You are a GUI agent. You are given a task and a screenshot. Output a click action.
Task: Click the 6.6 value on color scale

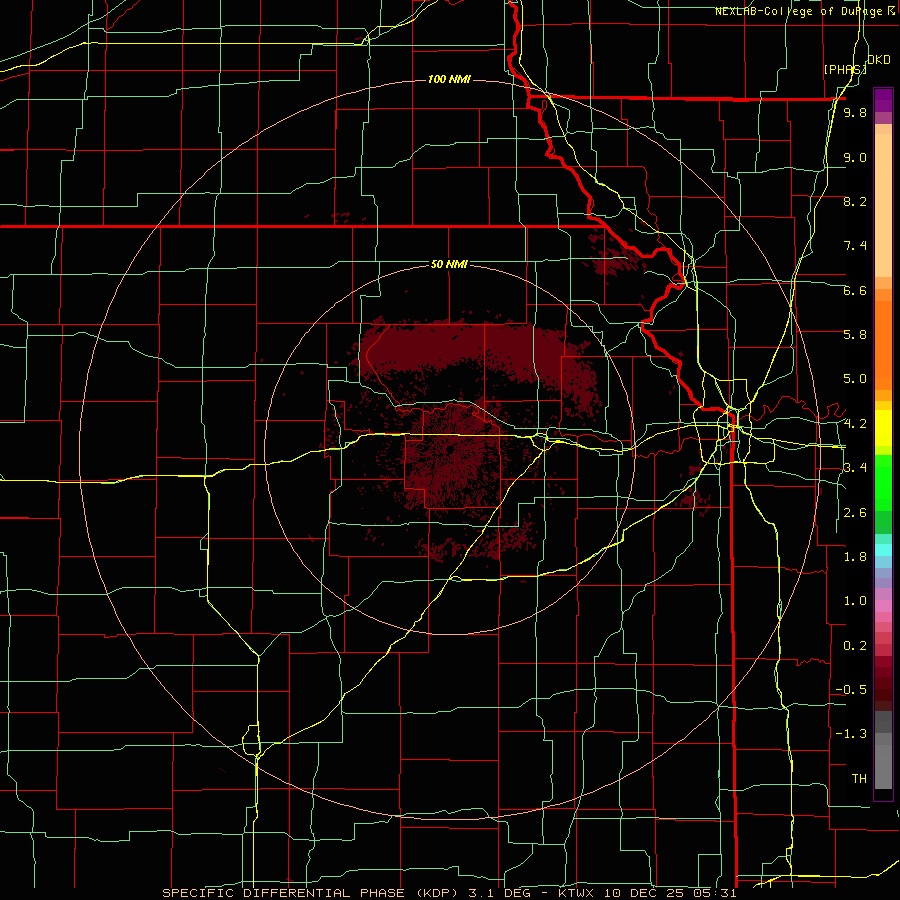tap(855, 290)
